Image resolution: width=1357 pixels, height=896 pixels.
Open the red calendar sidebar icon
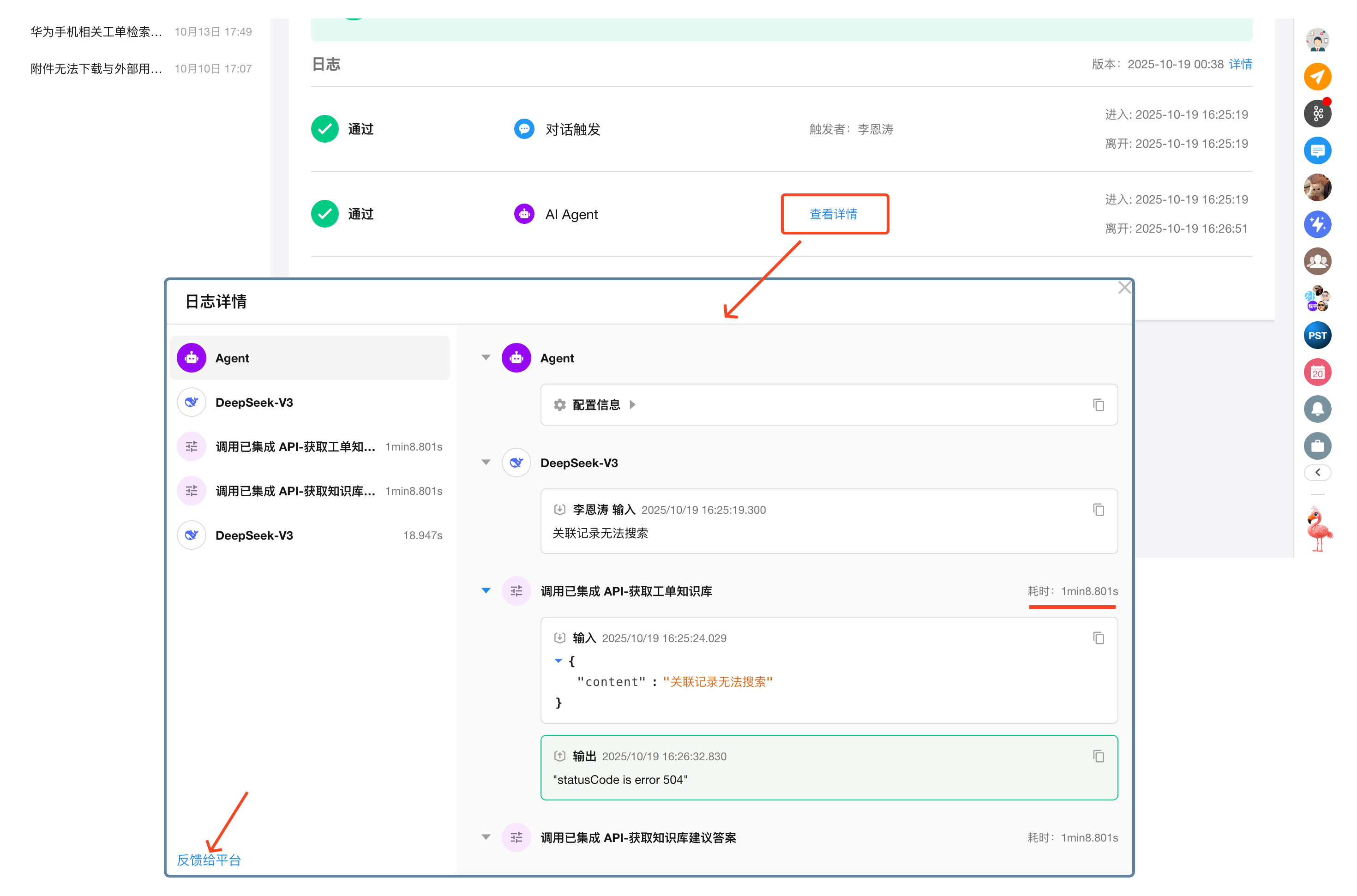[1317, 373]
